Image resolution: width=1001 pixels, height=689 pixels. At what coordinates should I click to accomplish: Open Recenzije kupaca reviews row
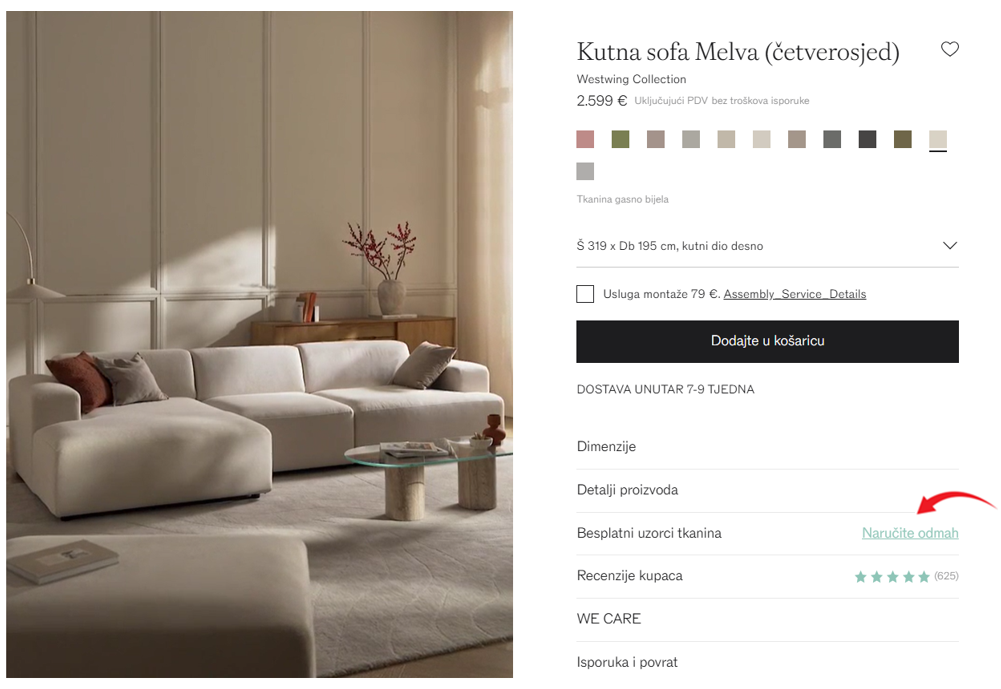767,576
